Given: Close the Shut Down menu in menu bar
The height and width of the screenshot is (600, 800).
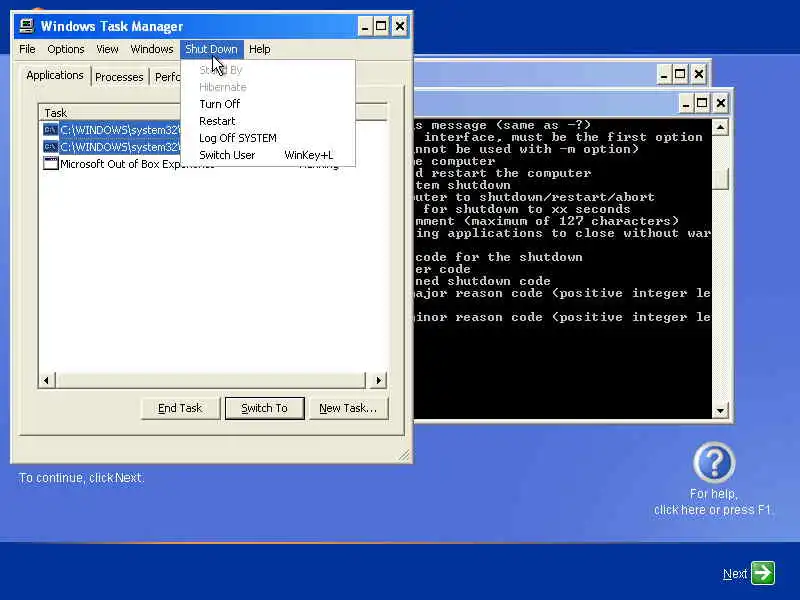Looking at the screenshot, I should [211, 49].
